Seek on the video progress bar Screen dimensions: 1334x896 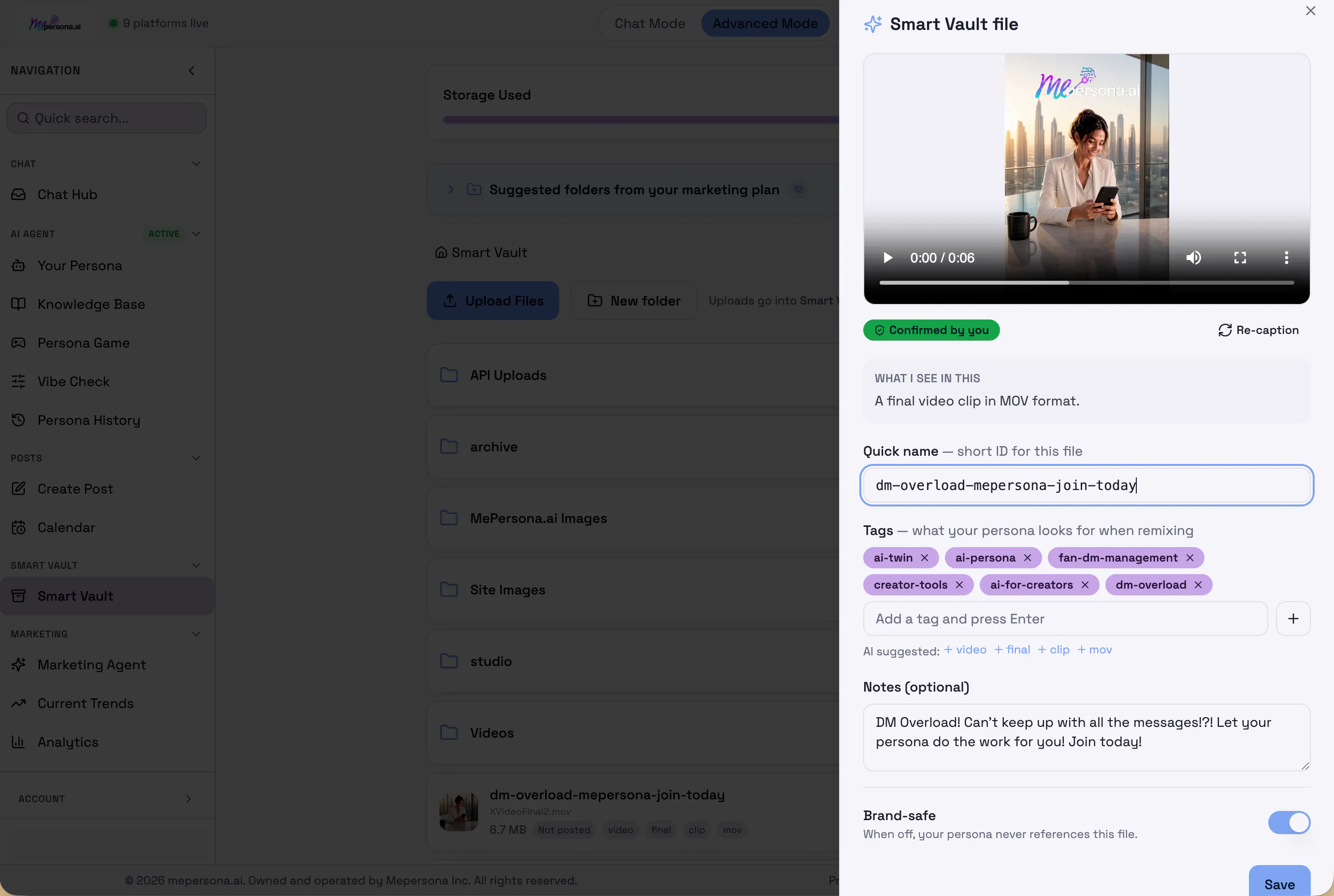pos(1087,283)
